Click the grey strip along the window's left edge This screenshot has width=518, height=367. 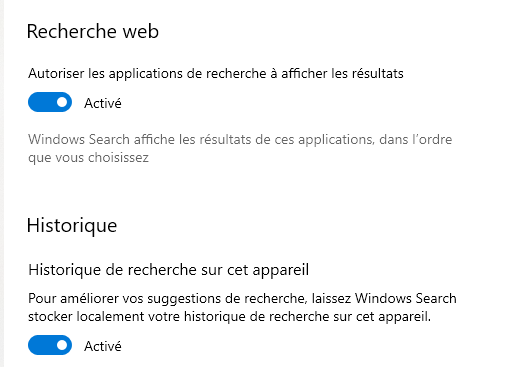click(x=2, y=183)
